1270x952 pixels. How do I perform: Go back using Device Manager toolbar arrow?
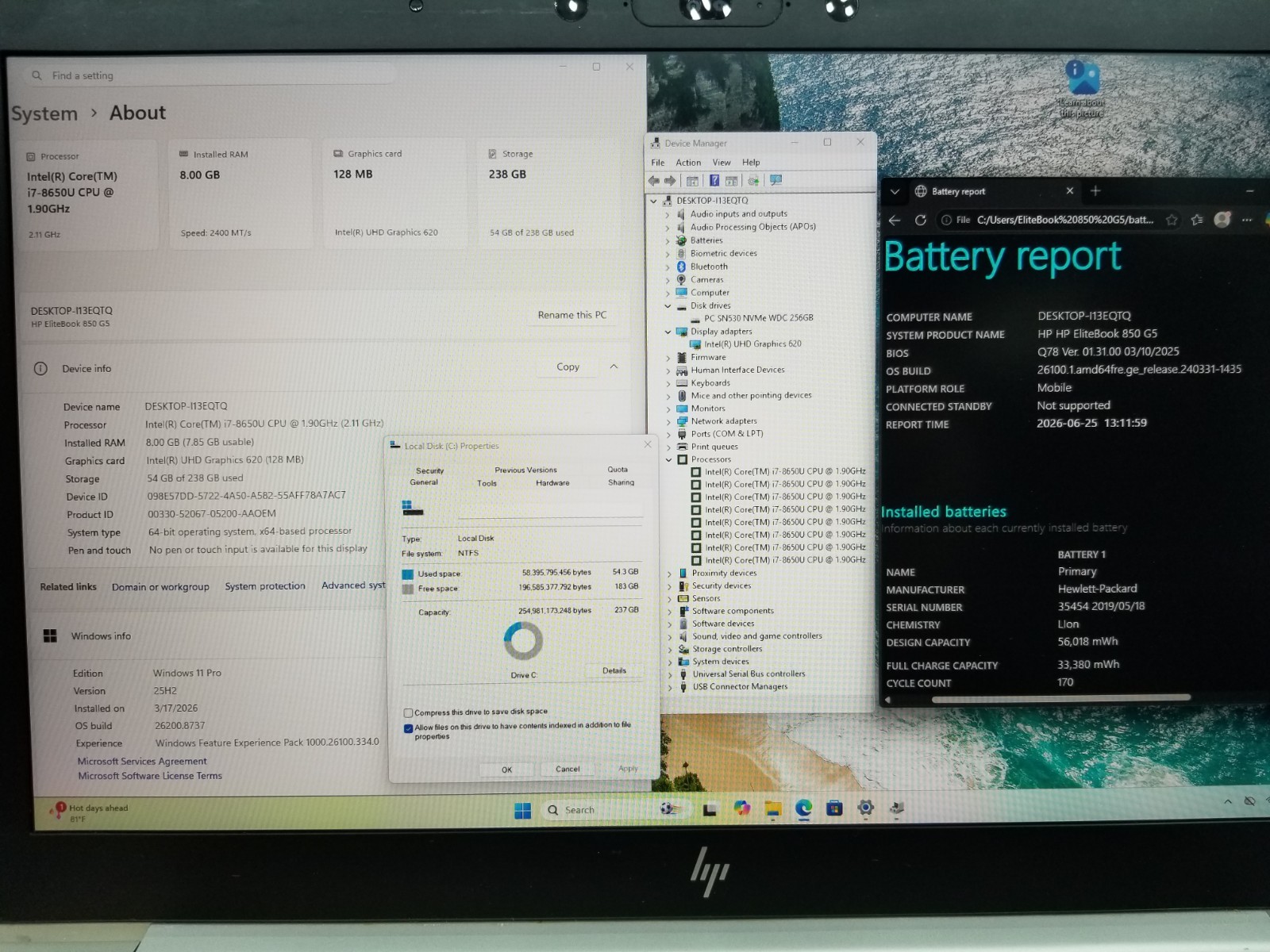[x=654, y=181]
